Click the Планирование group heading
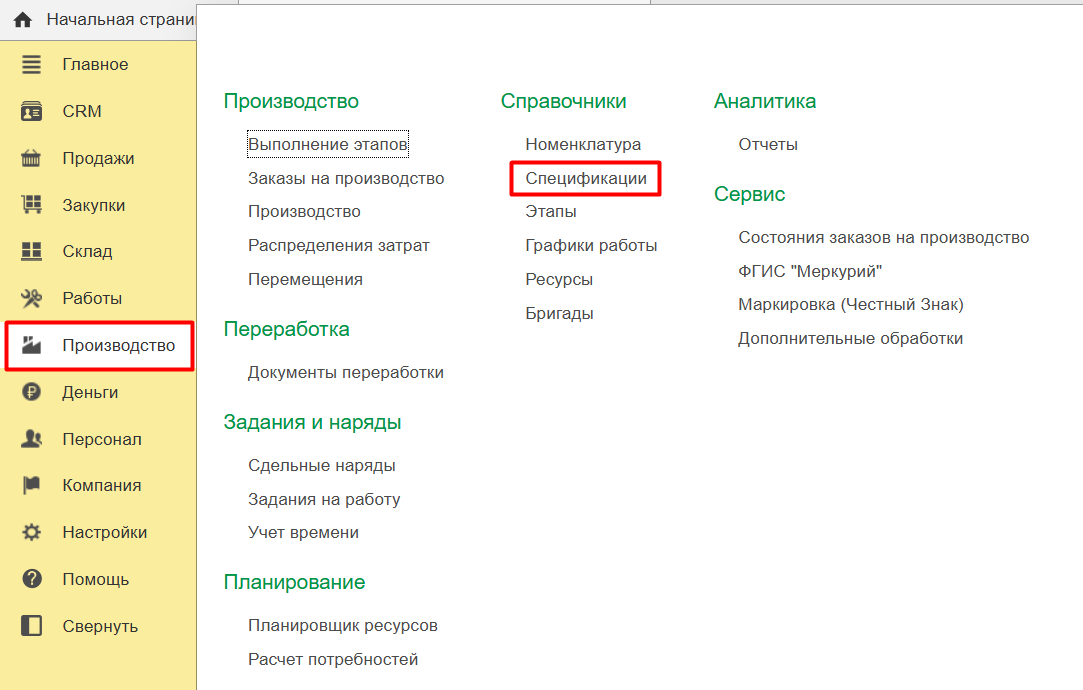 pyautogui.click(x=294, y=582)
